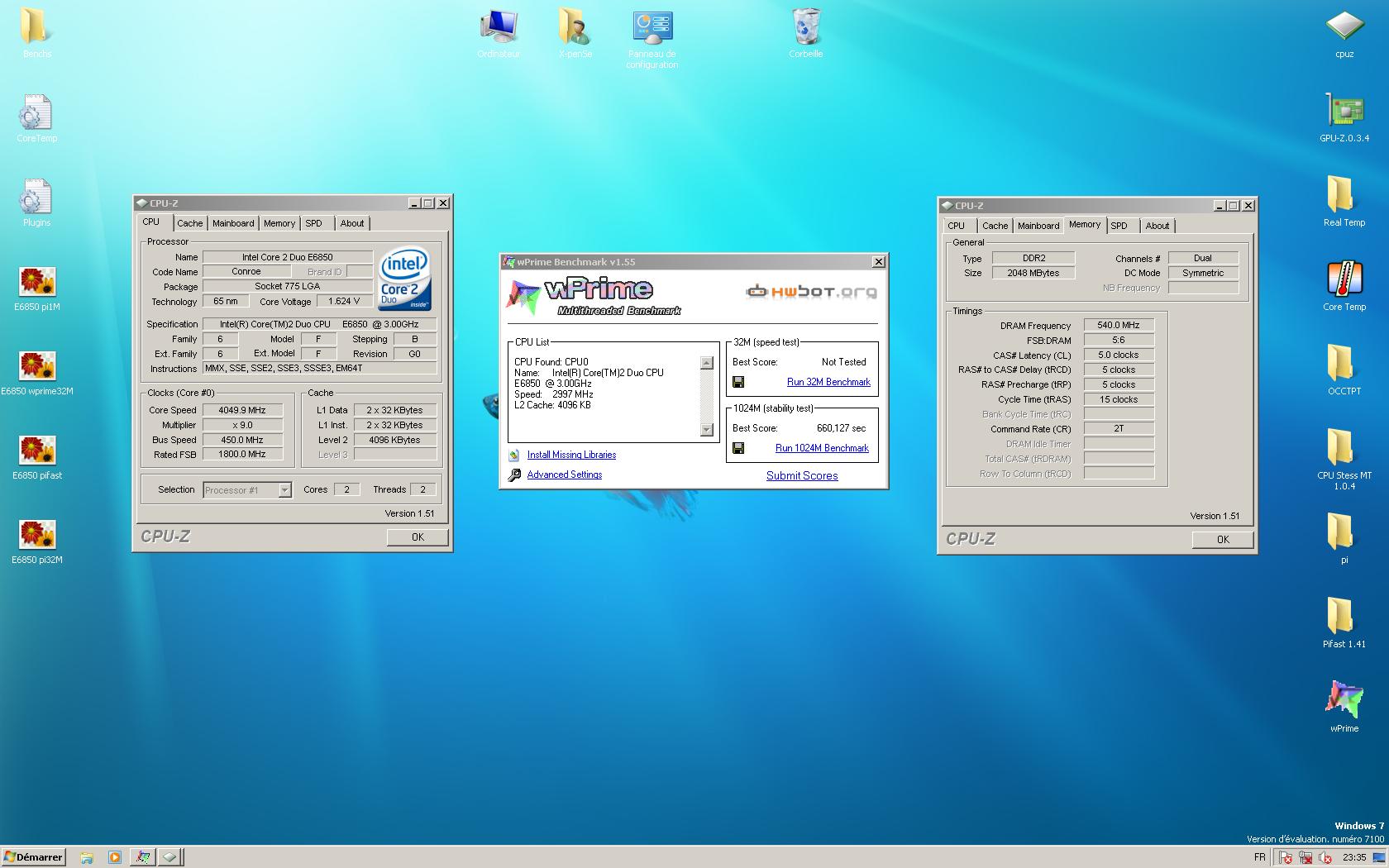Open the CoreTemp file icon
Screen dimensions: 1389x868
(x=36, y=117)
